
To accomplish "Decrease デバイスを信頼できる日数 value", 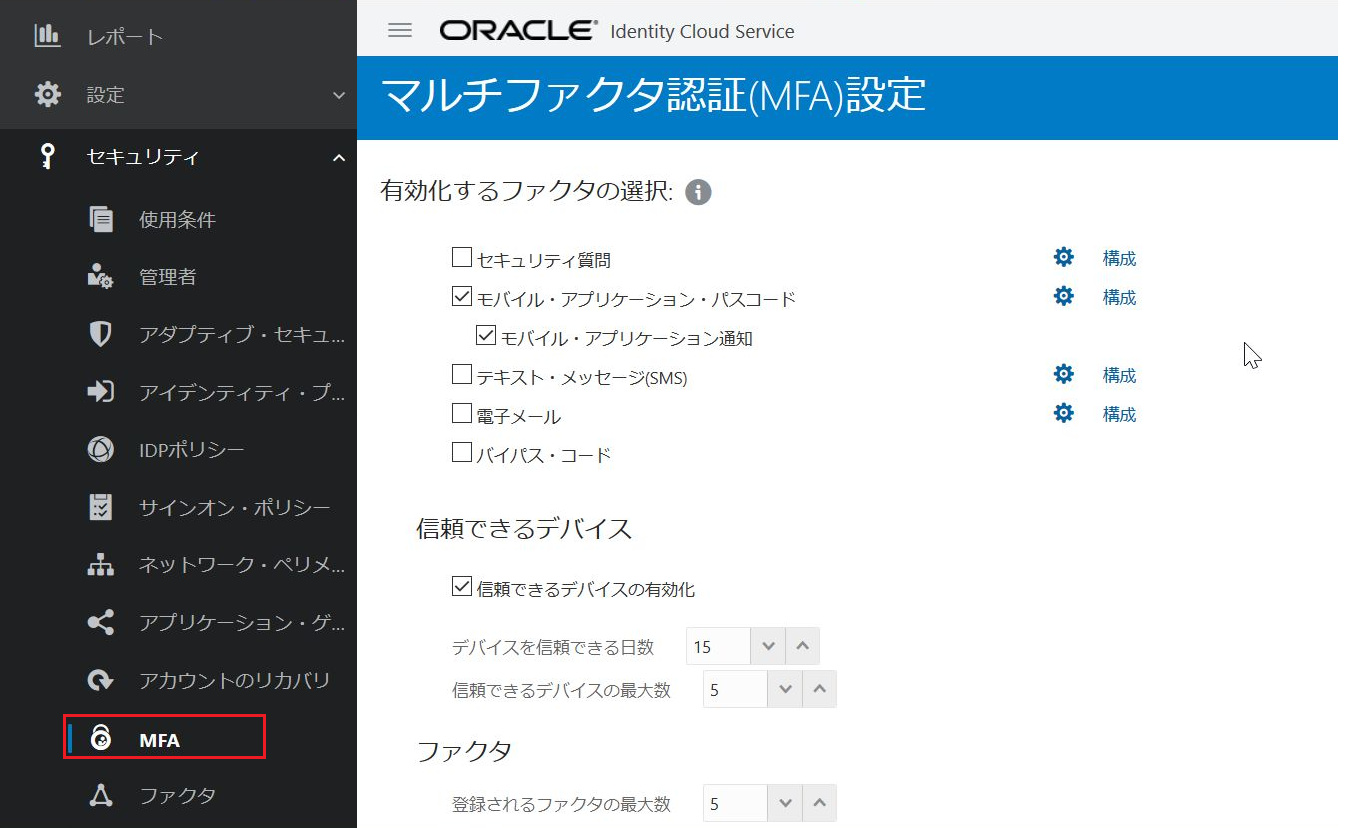I will pyautogui.click(x=768, y=646).
